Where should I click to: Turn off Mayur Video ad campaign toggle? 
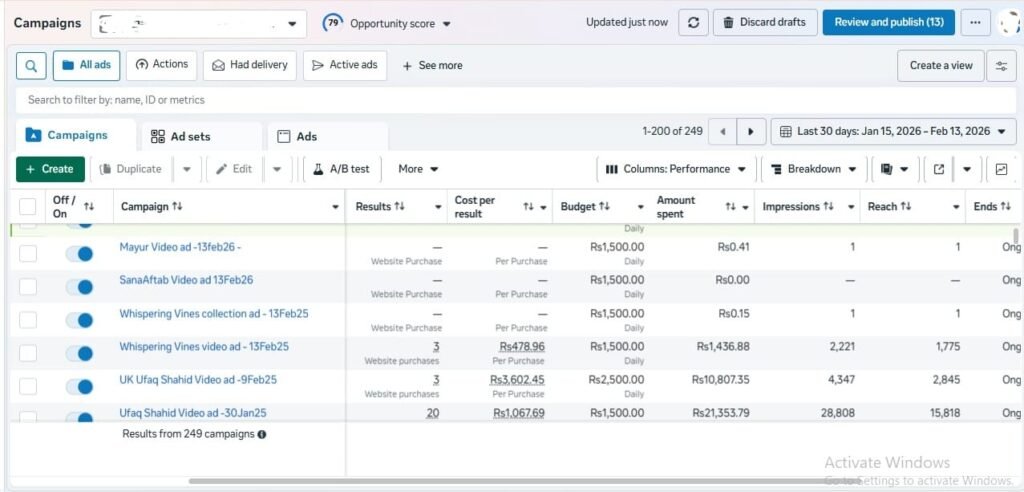(x=79, y=254)
